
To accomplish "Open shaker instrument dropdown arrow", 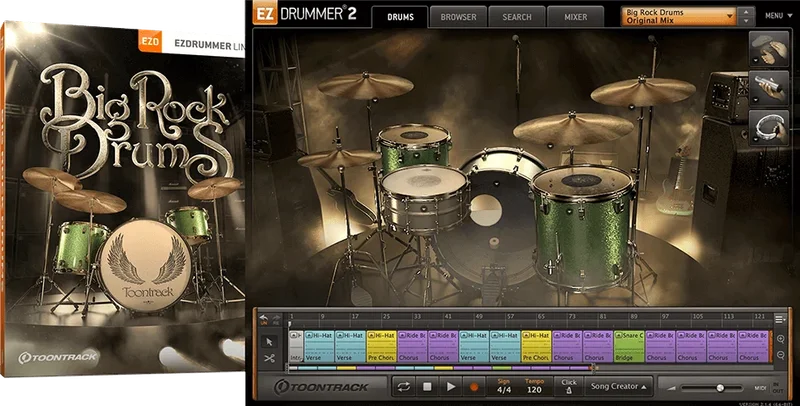I will click(x=755, y=99).
